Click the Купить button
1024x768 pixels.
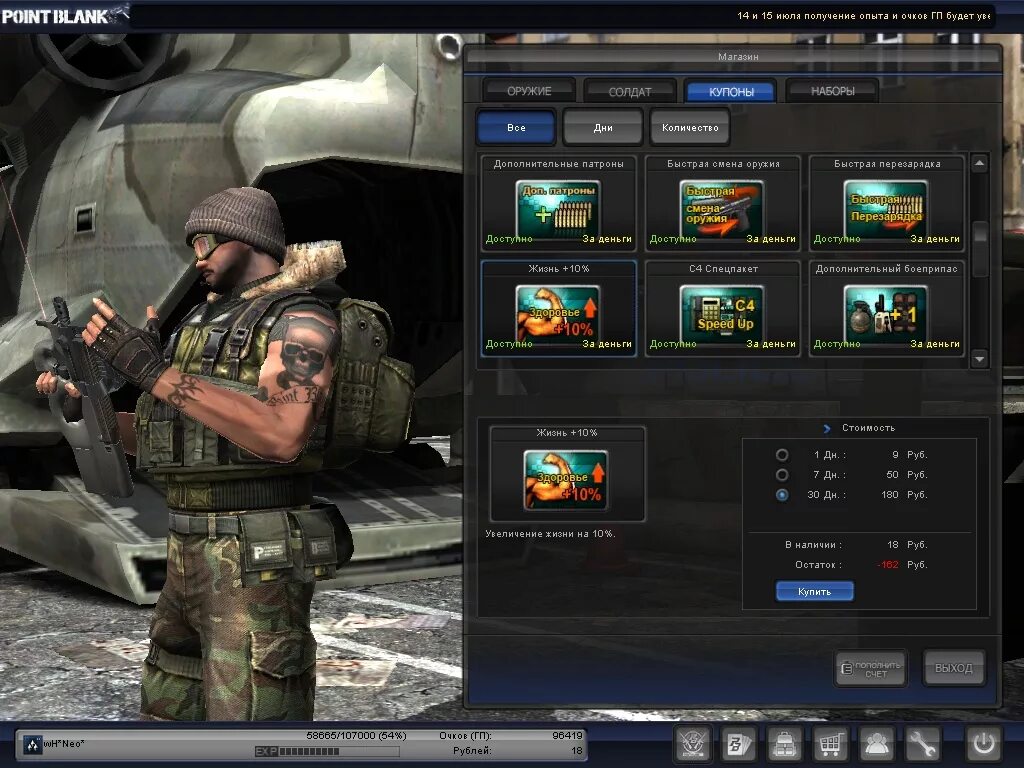814,591
